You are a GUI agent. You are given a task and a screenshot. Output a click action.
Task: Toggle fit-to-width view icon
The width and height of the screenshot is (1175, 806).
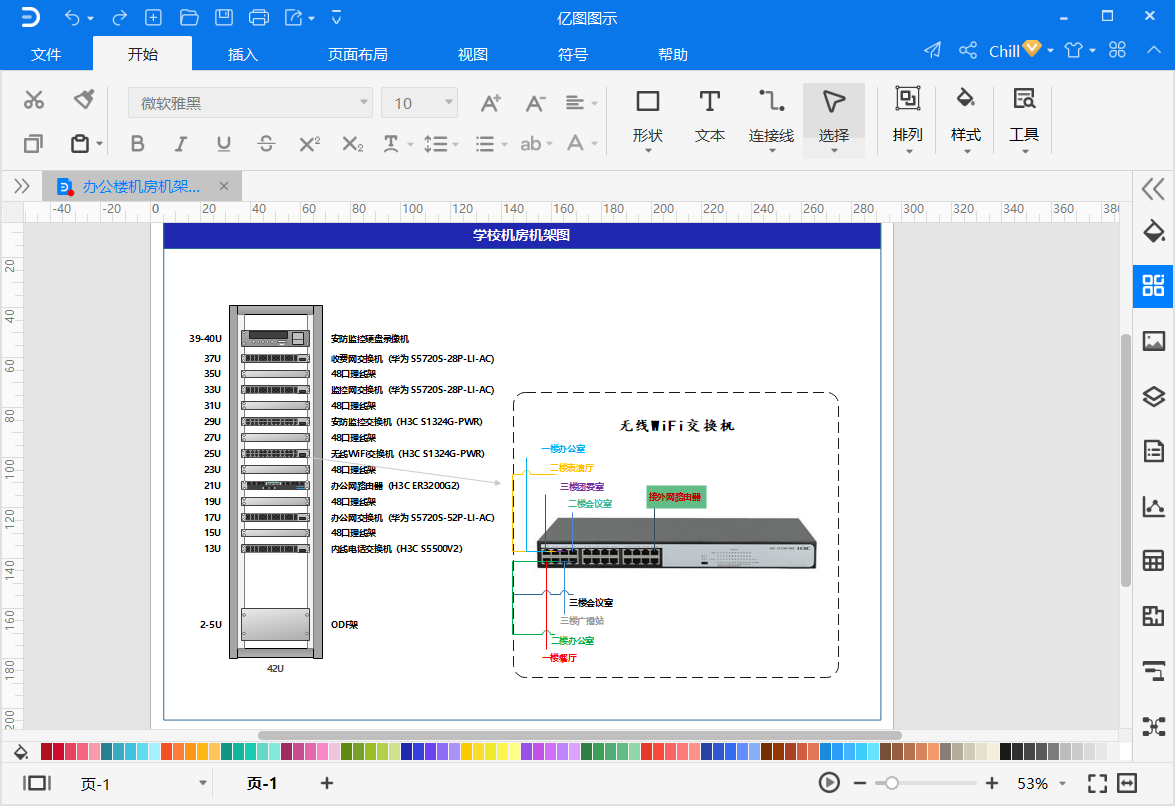(1127, 784)
